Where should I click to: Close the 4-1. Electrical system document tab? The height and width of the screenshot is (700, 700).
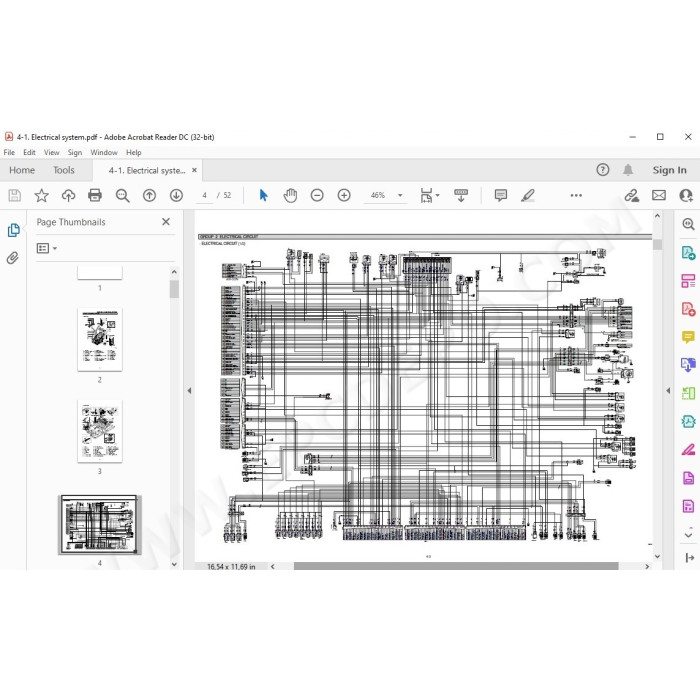coord(194,170)
